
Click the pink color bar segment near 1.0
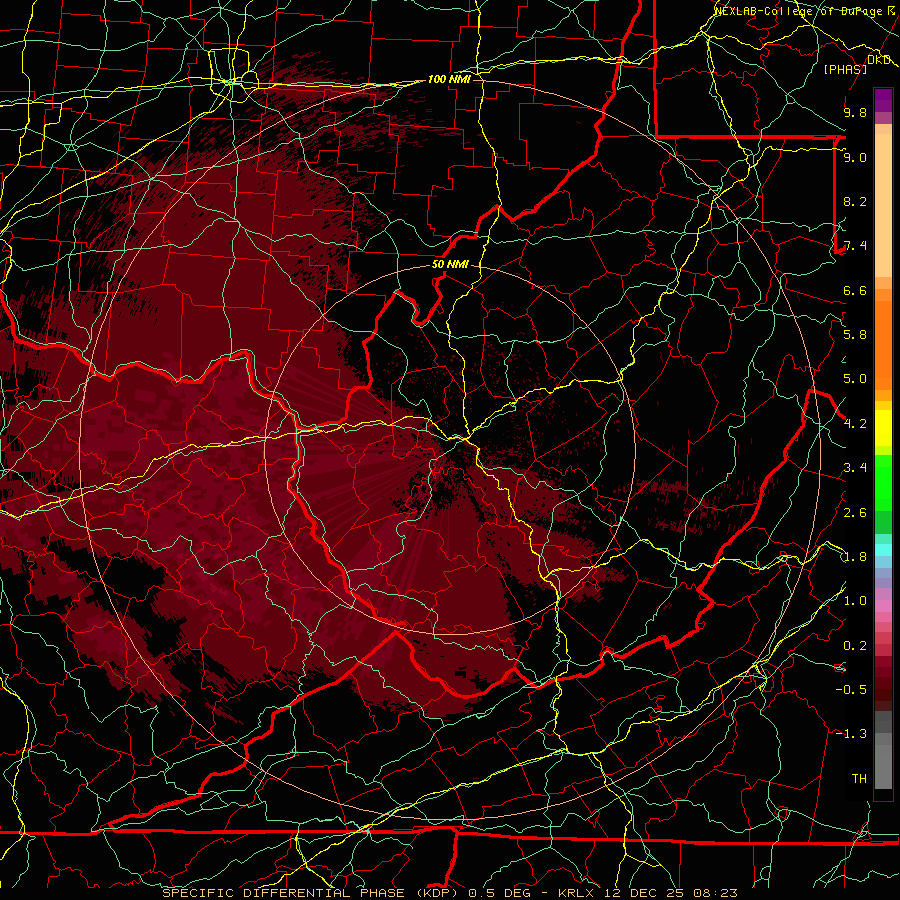tap(883, 606)
